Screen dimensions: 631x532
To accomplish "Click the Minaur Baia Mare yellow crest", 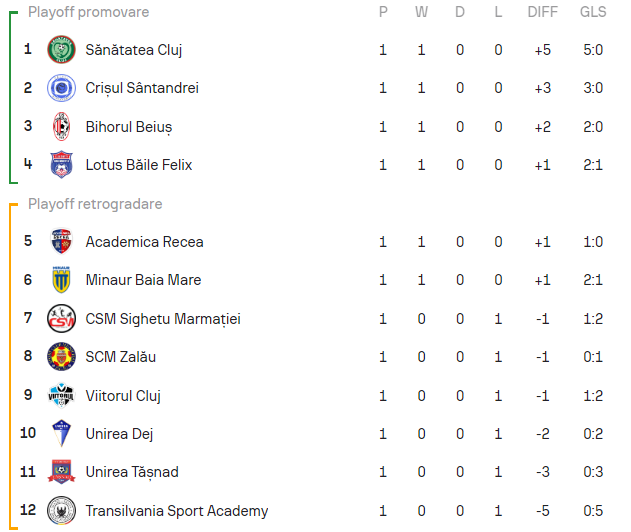I will tap(61, 280).
